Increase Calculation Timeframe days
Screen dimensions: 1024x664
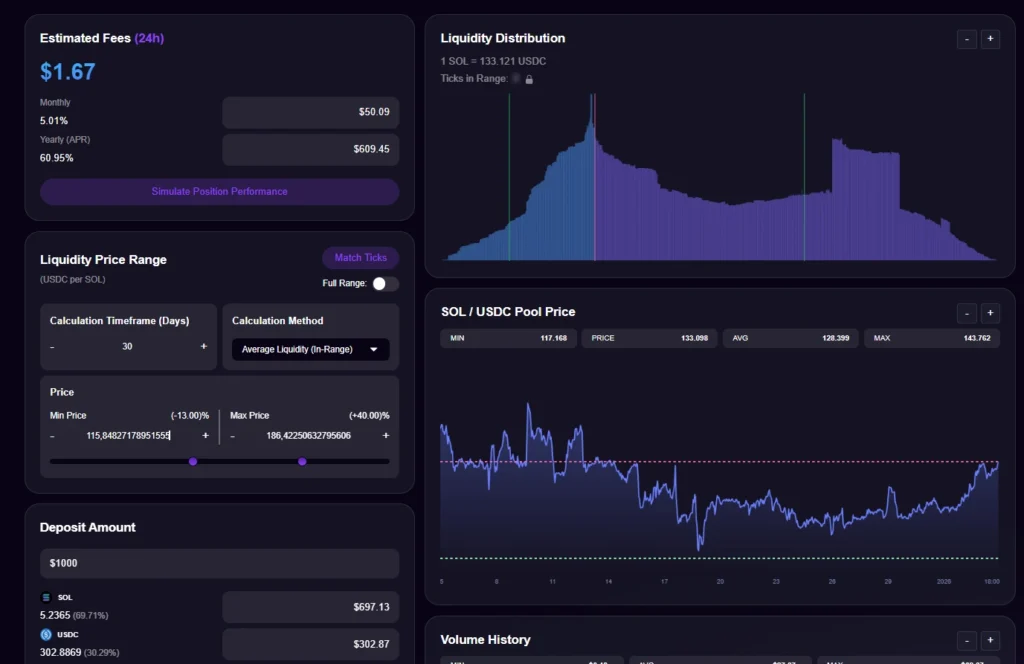click(204, 346)
